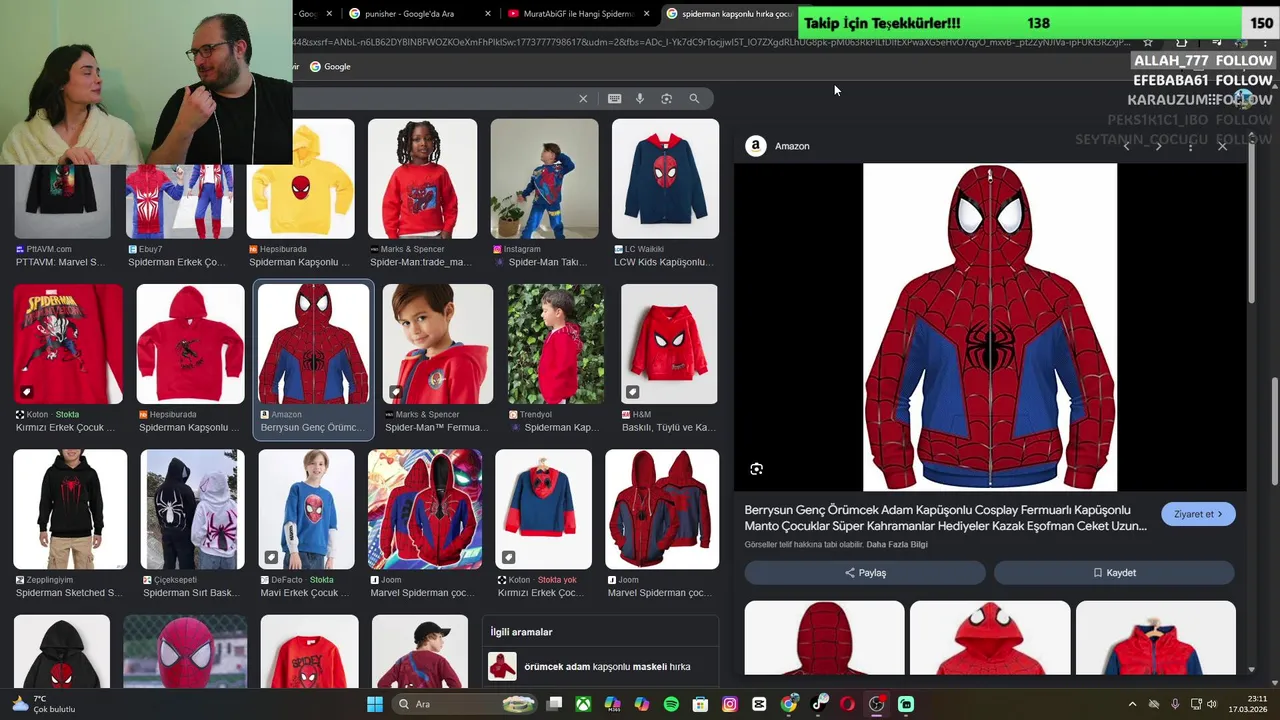Open Marks & Spencer girl in red sweatshirt
The height and width of the screenshot is (720, 1280).
[422, 179]
